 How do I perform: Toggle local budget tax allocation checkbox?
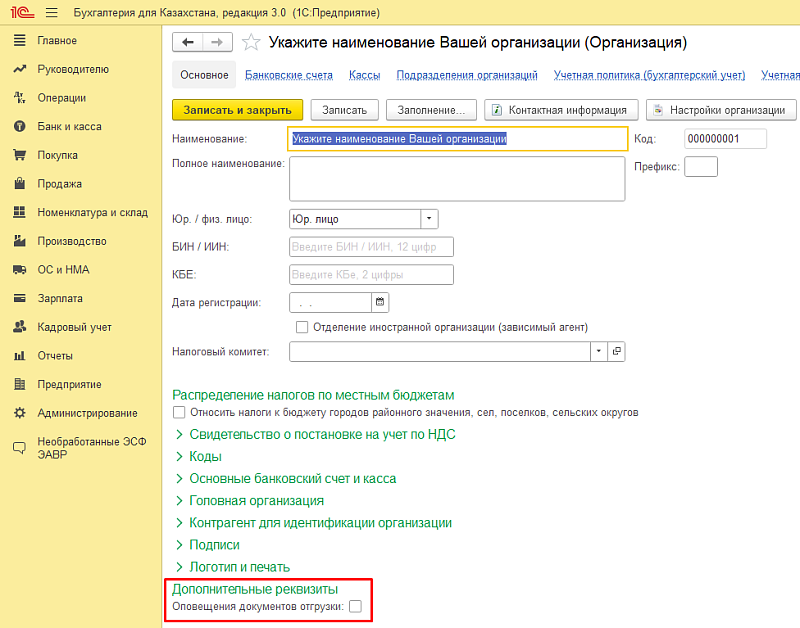pos(179,412)
